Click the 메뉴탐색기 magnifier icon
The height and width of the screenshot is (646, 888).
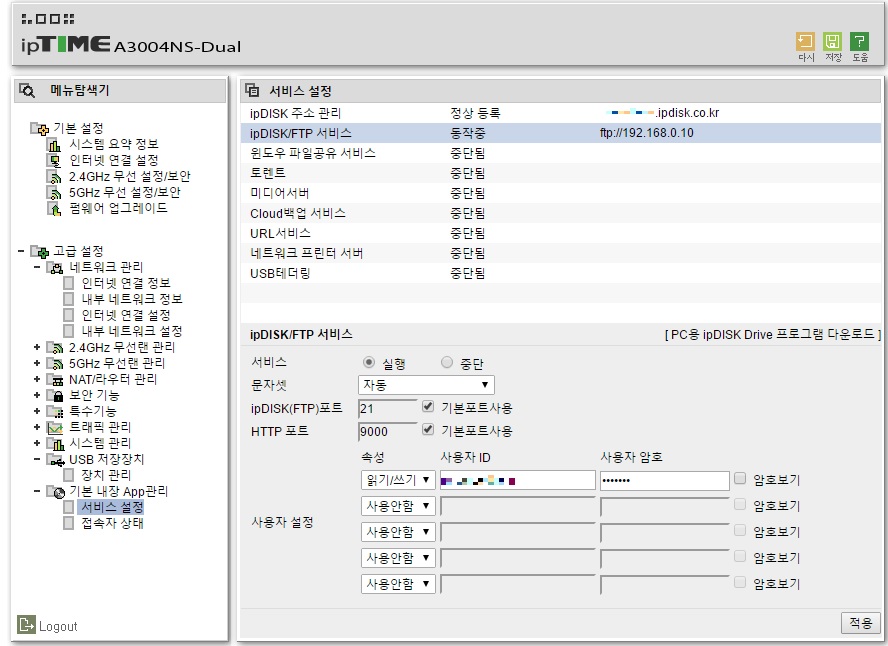pyautogui.click(x=27, y=90)
